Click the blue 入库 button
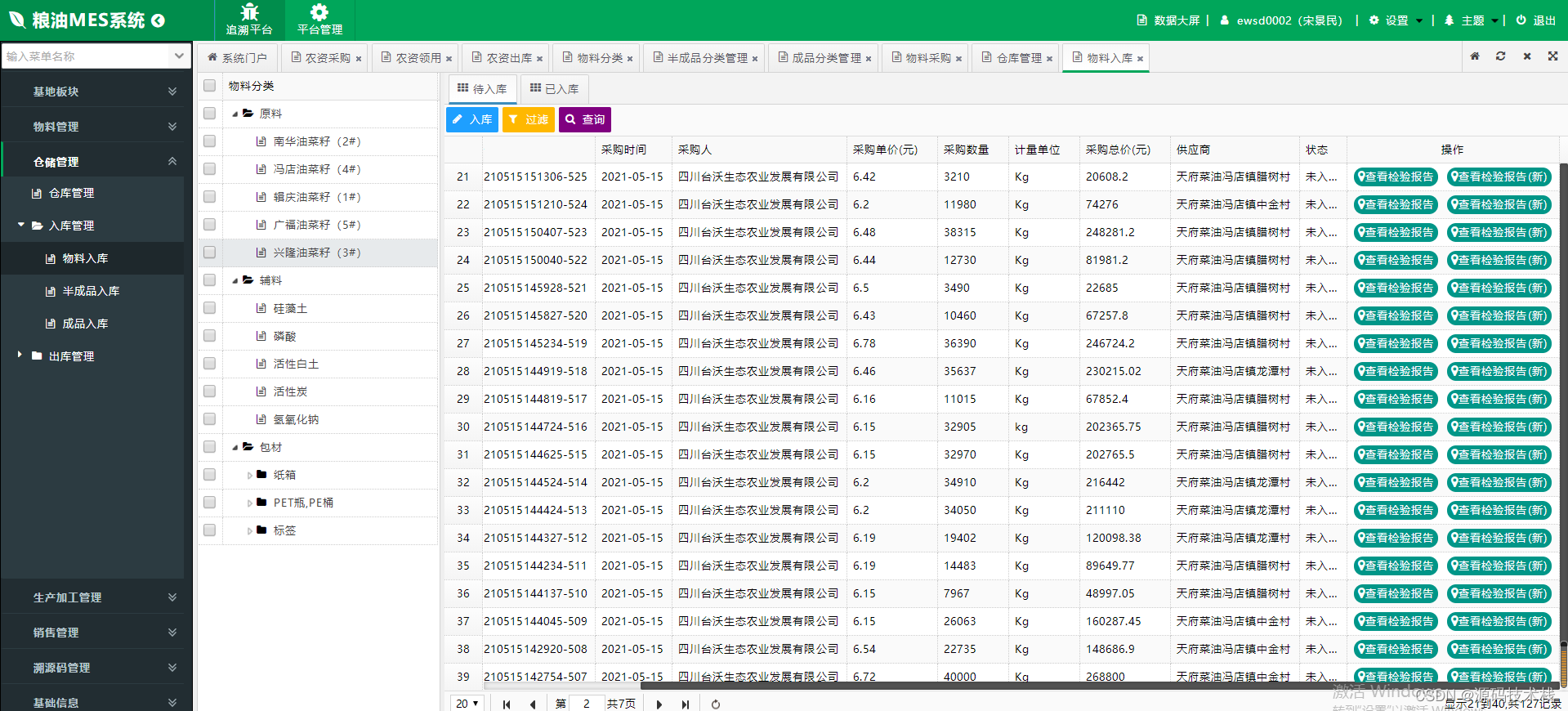 [472, 119]
